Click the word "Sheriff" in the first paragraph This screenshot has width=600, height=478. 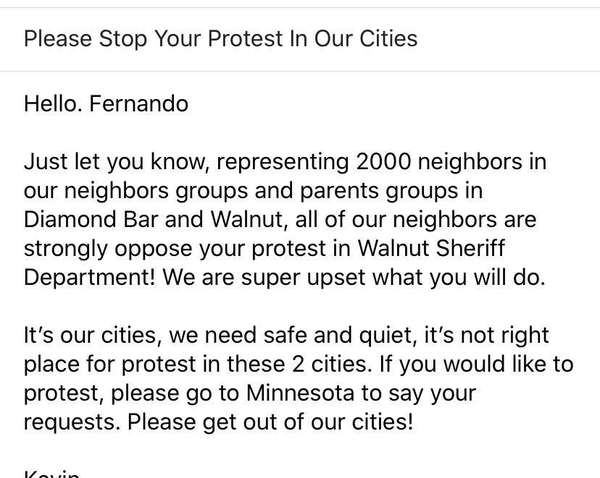coord(470,248)
